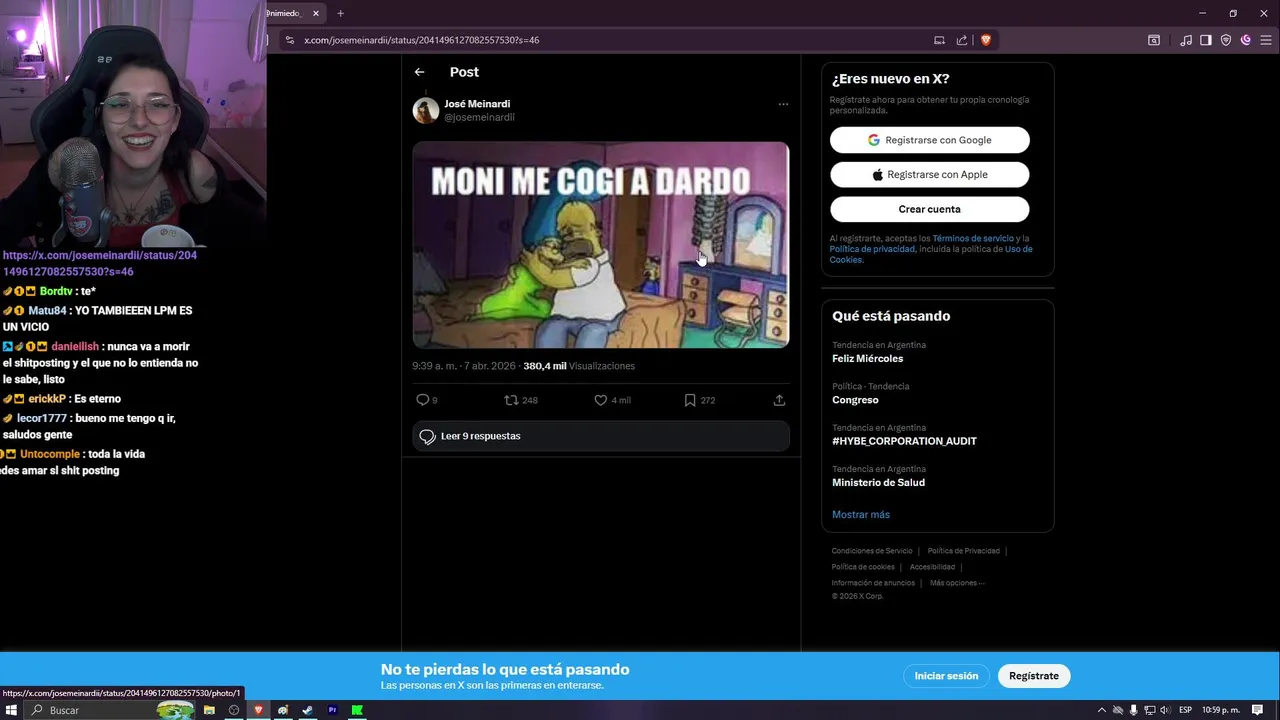Click Registrarse con Google
The image size is (1280, 720).
point(929,140)
